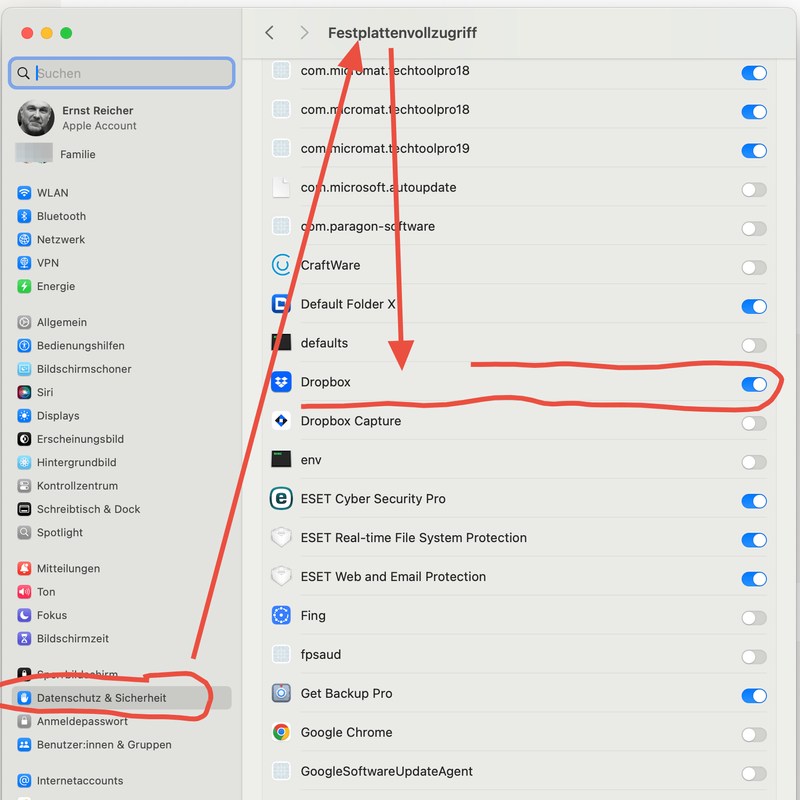800x800 pixels.
Task: Select Bluetooth in the sidebar
Action: click(61, 216)
